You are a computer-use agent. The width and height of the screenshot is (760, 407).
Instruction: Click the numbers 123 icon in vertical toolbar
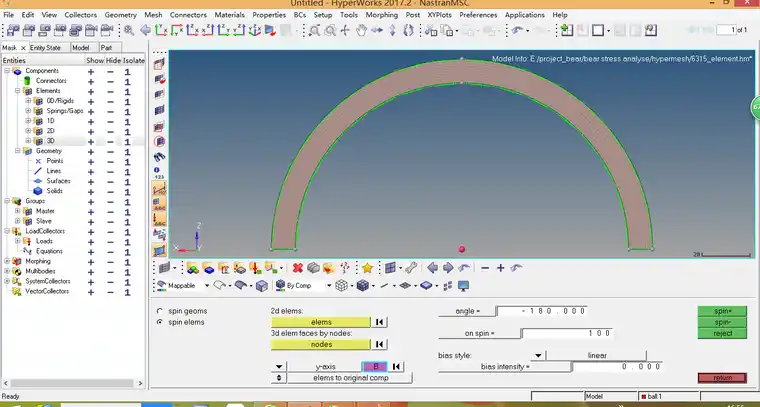click(x=159, y=173)
